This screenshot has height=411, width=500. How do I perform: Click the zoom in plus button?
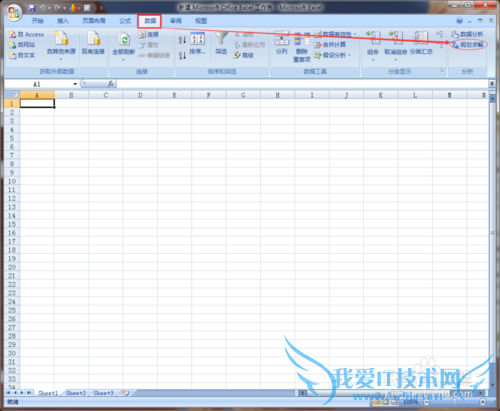(x=483, y=402)
